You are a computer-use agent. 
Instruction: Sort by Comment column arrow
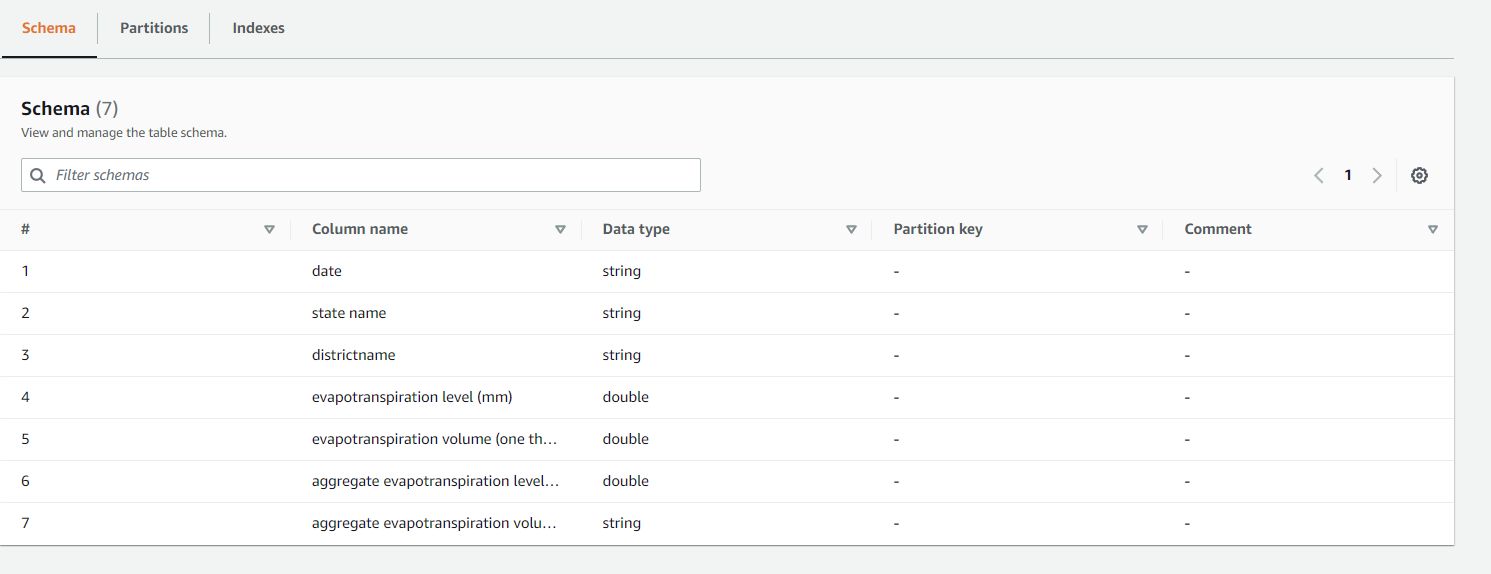pos(1433,229)
